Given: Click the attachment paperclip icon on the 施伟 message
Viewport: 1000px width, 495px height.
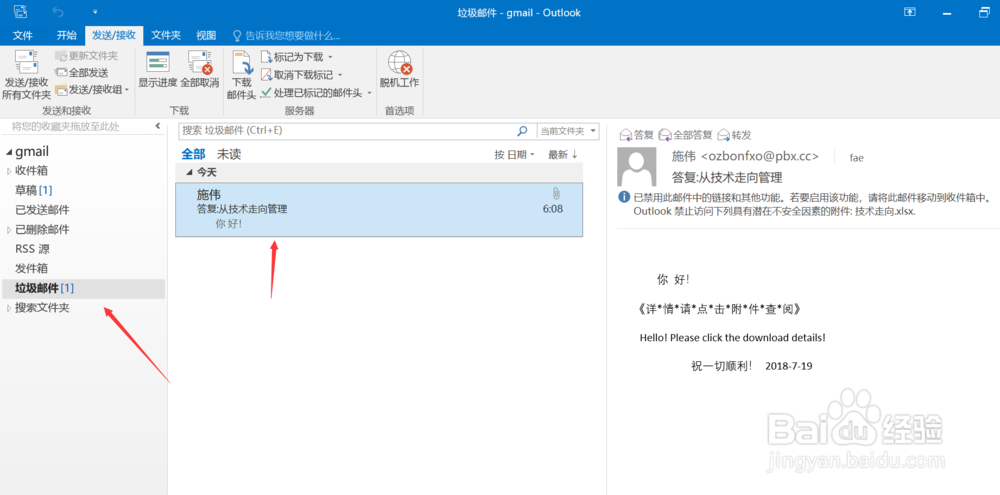Looking at the screenshot, I should 555,193.
